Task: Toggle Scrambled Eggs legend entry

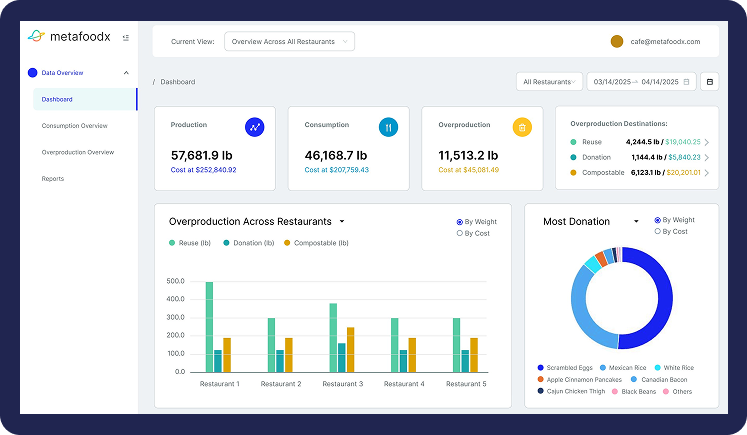Action: 565,368
